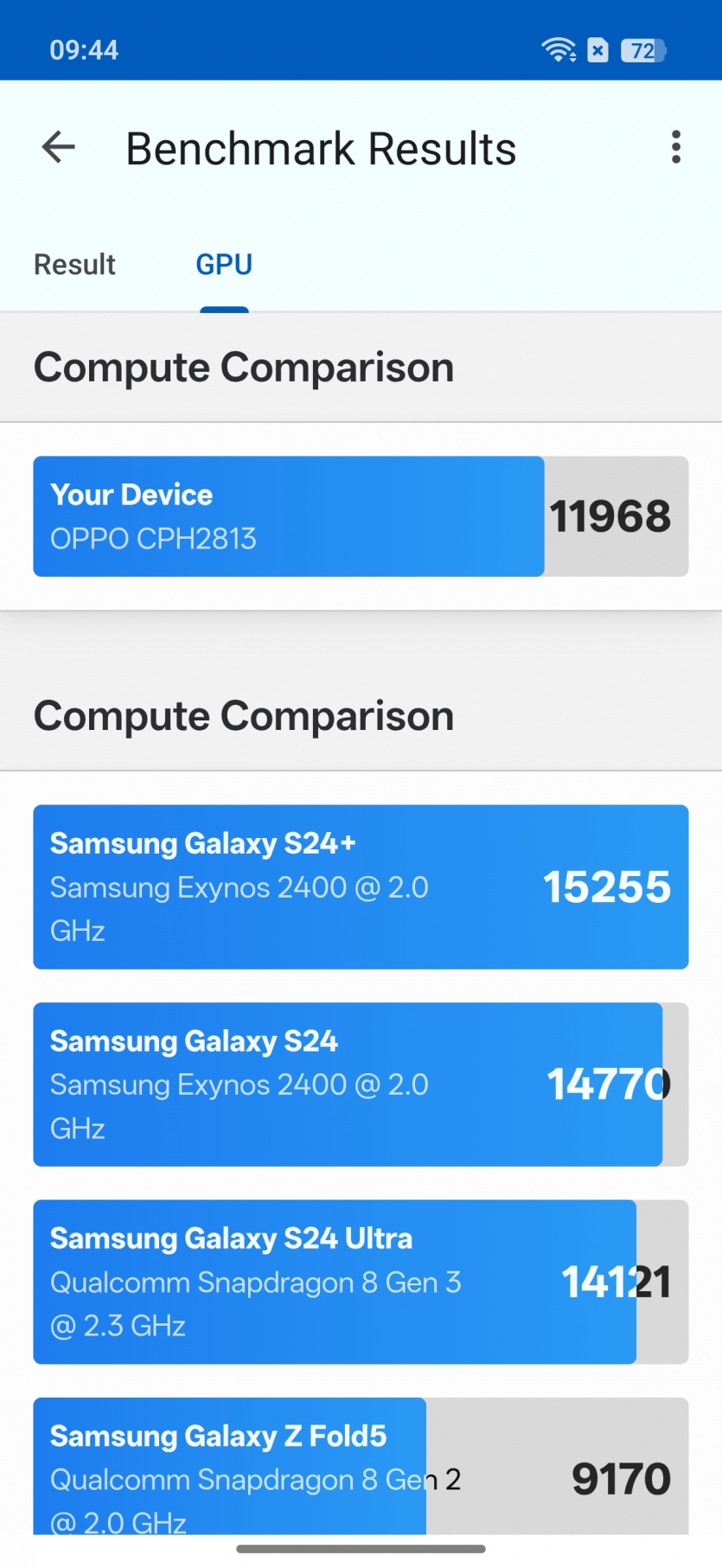Tap the Your Device OPPO CPH2813 bar
The image size is (722, 1568).
(x=288, y=516)
